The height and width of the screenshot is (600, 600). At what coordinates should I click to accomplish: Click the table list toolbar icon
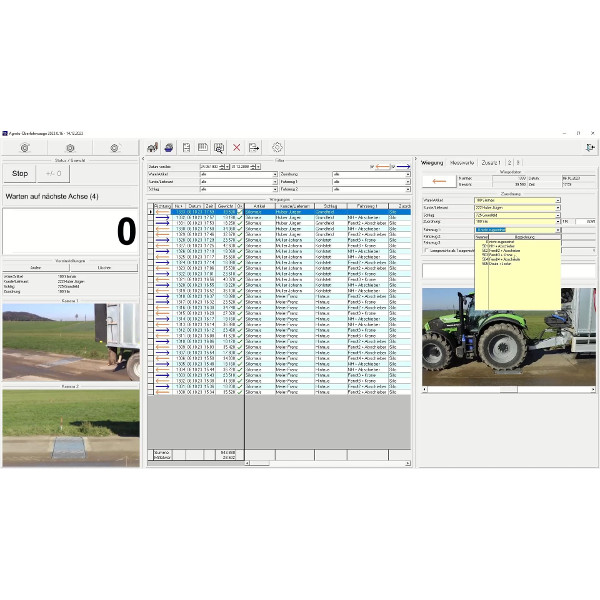[203, 147]
